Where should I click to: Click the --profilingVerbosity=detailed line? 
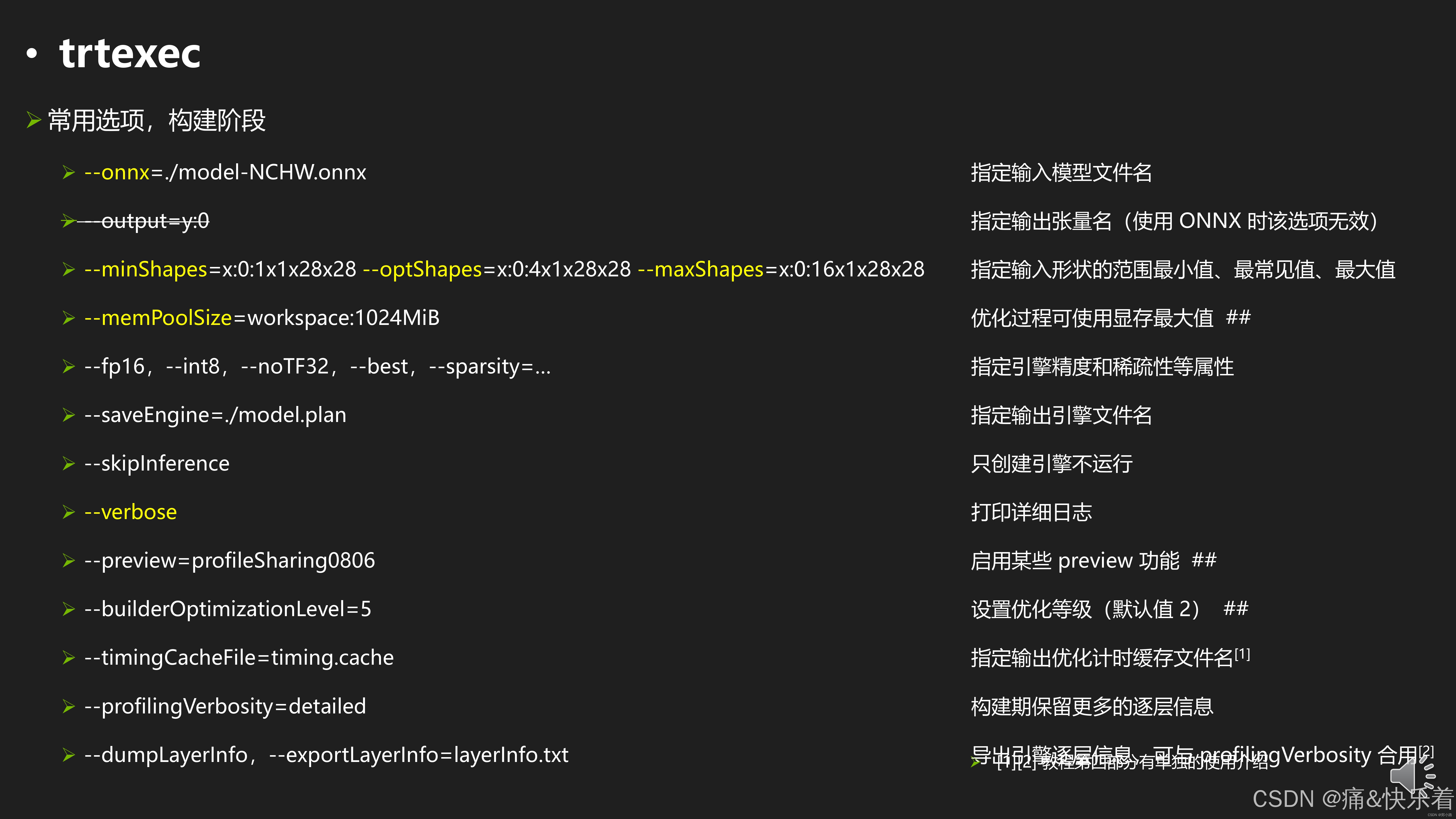pos(225,706)
